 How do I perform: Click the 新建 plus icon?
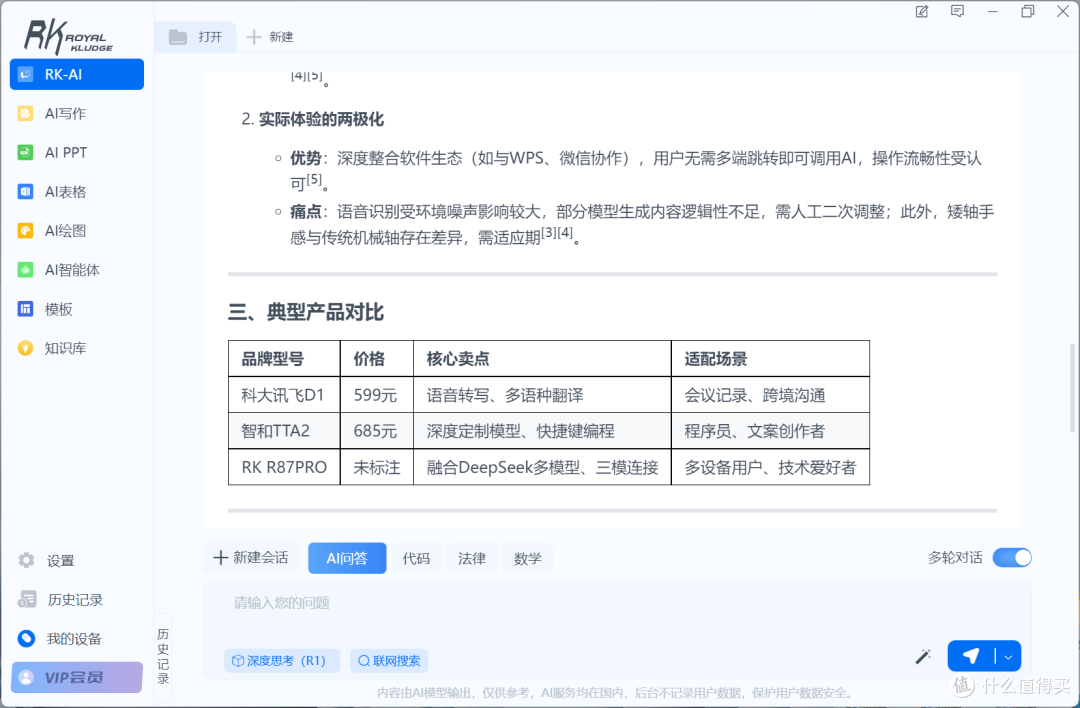(253, 37)
